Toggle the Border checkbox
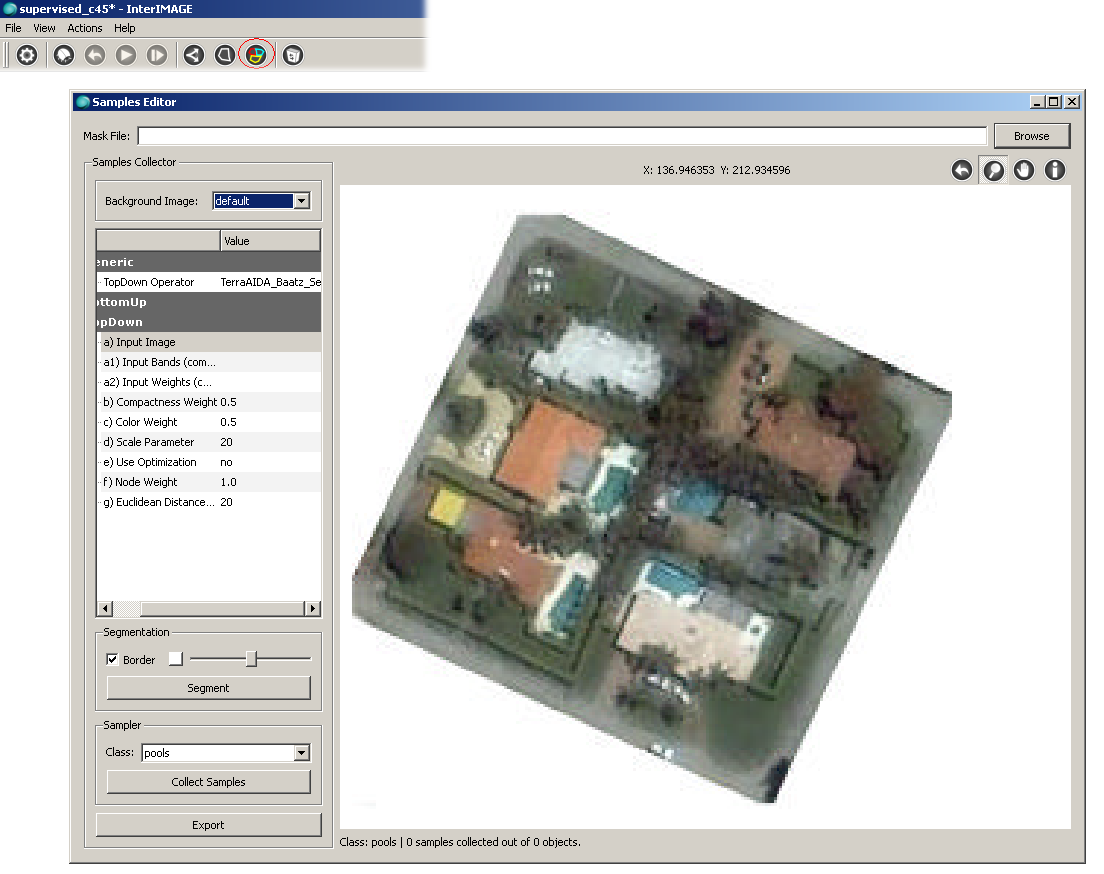The image size is (1104, 874). point(112,660)
